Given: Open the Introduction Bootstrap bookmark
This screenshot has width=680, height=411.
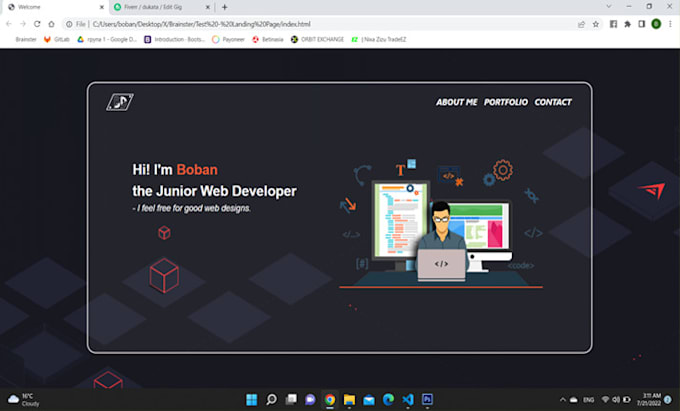Looking at the screenshot, I should (x=175, y=39).
